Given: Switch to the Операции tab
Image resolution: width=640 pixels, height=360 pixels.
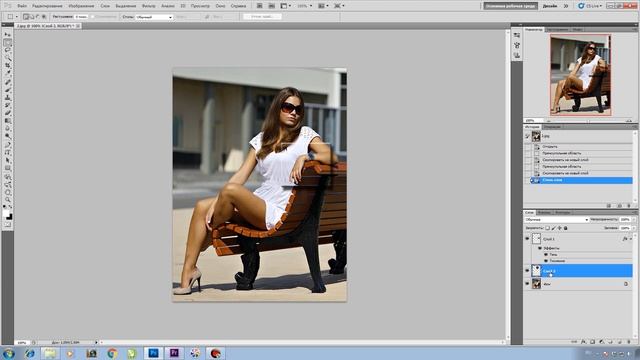Looking at the screenshot, I should [552, 127].
